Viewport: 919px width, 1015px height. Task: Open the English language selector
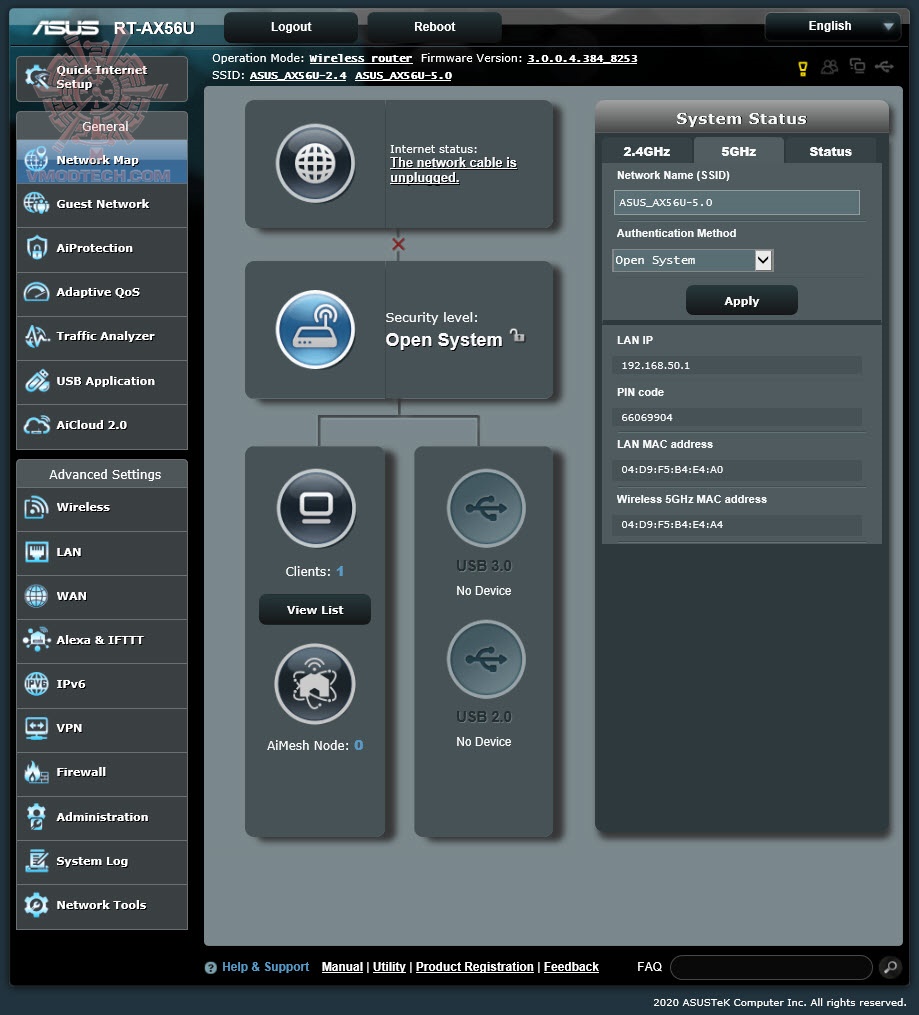click(x=833, y=27)
